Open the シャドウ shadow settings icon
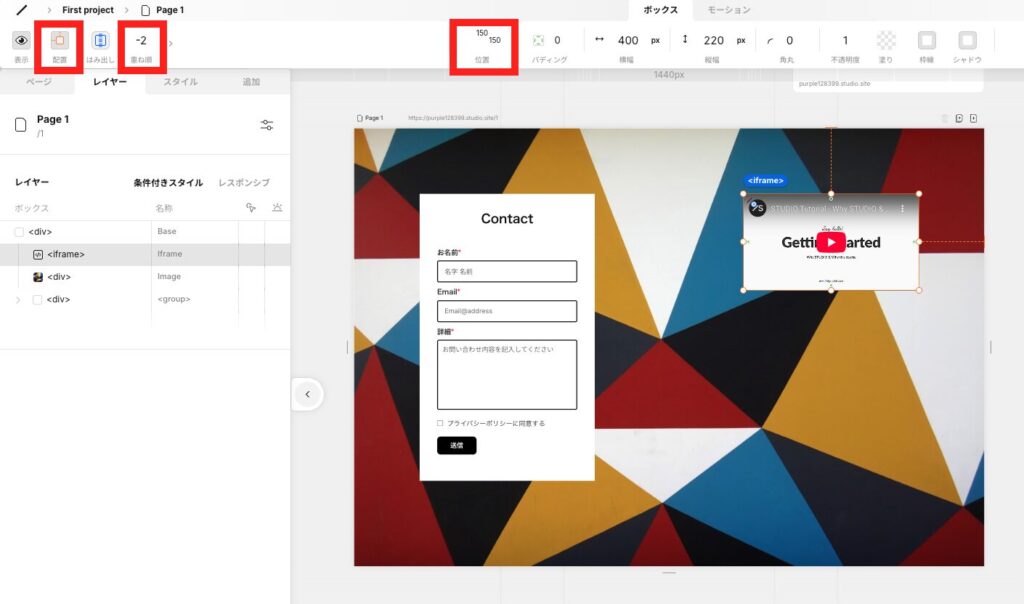 tap(967, 40)
